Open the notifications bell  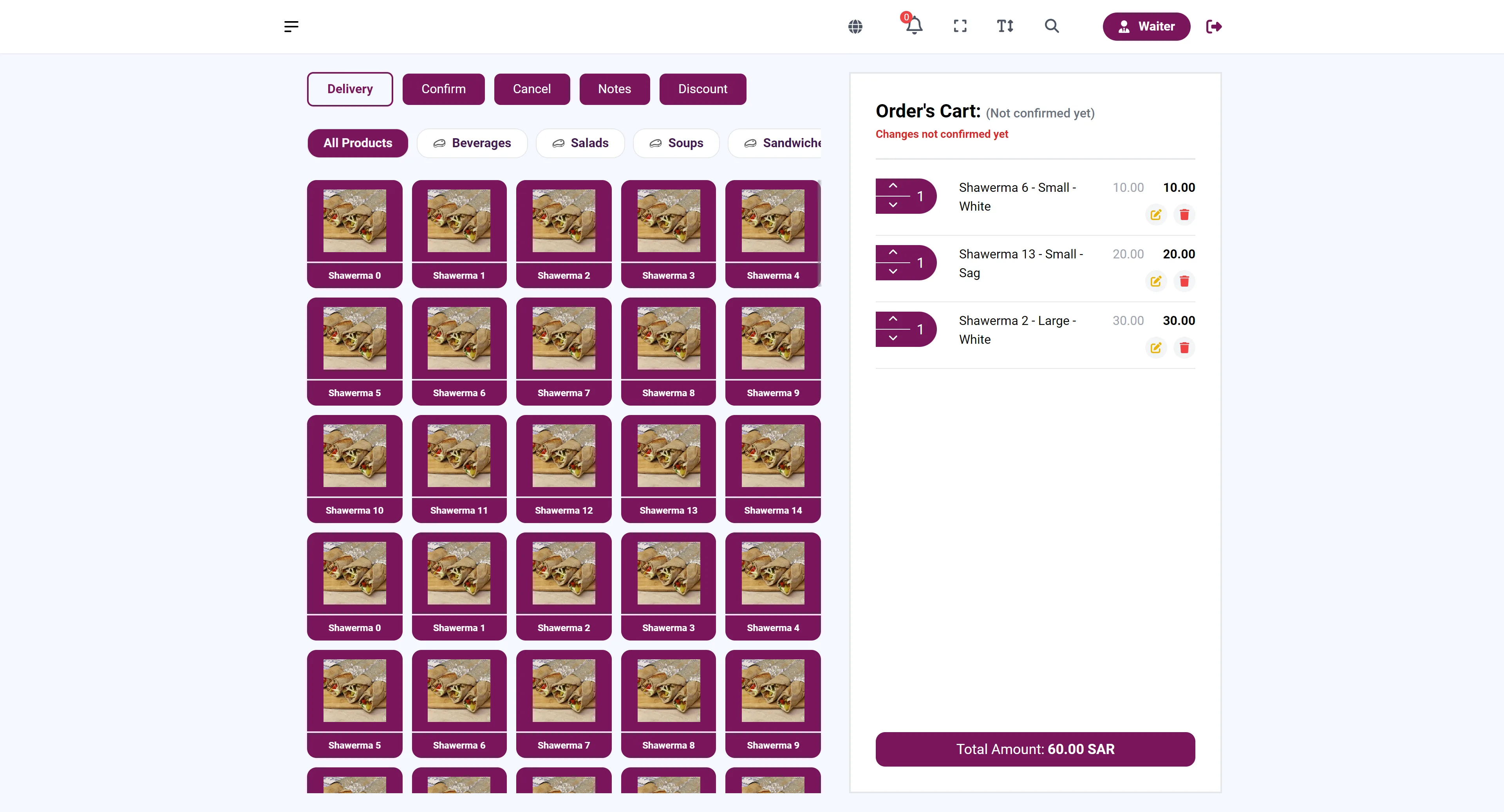click(x=914, y=25)
